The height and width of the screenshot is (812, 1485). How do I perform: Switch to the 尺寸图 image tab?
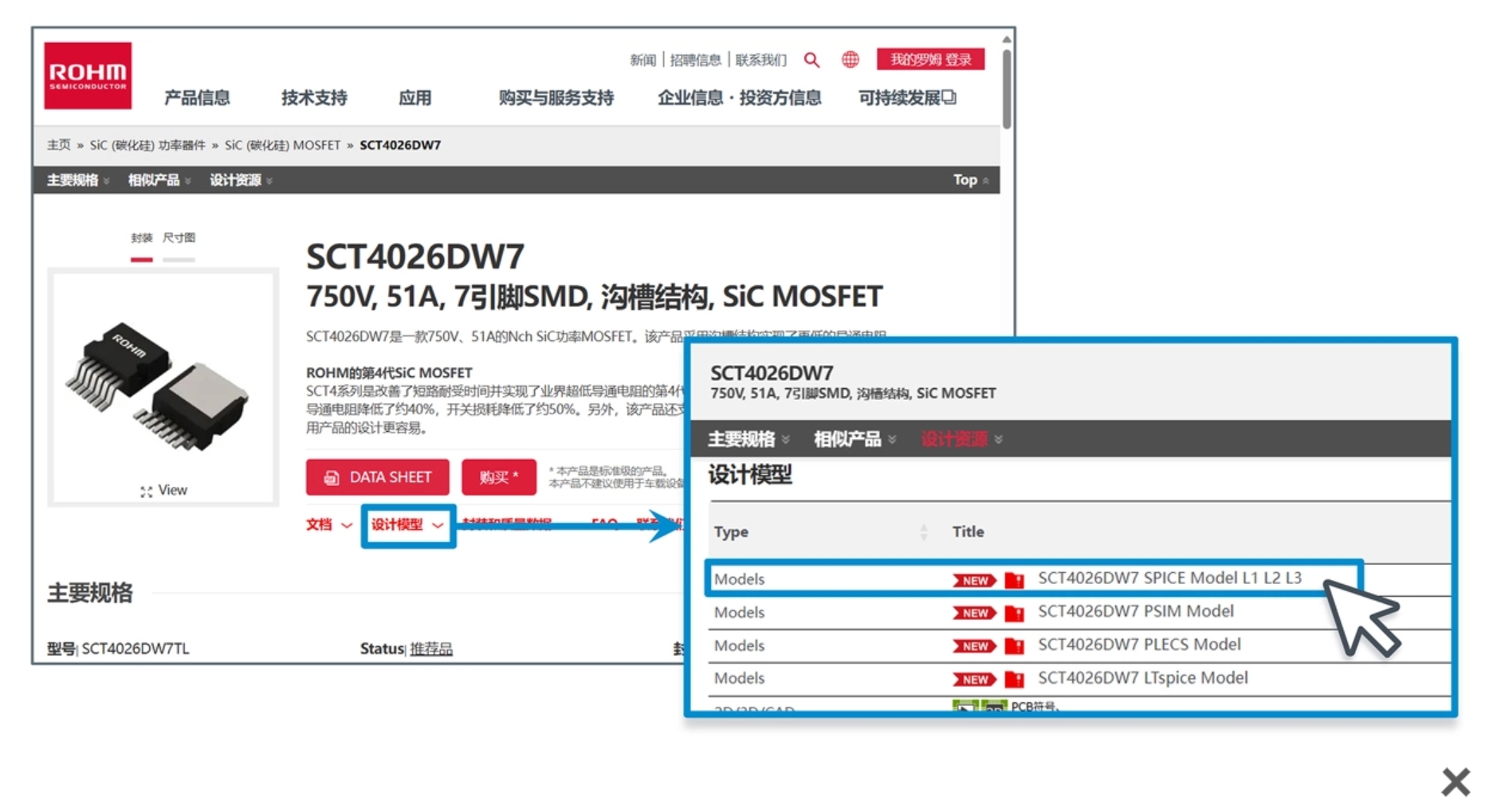[x=179, y=238]
